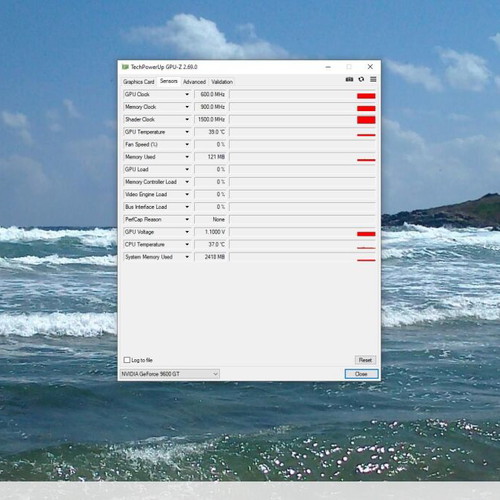Image resolution: width=500 pixels, height=500 pixels.
Task: Click the System Memory Used value field
Action: pos(211,257)
